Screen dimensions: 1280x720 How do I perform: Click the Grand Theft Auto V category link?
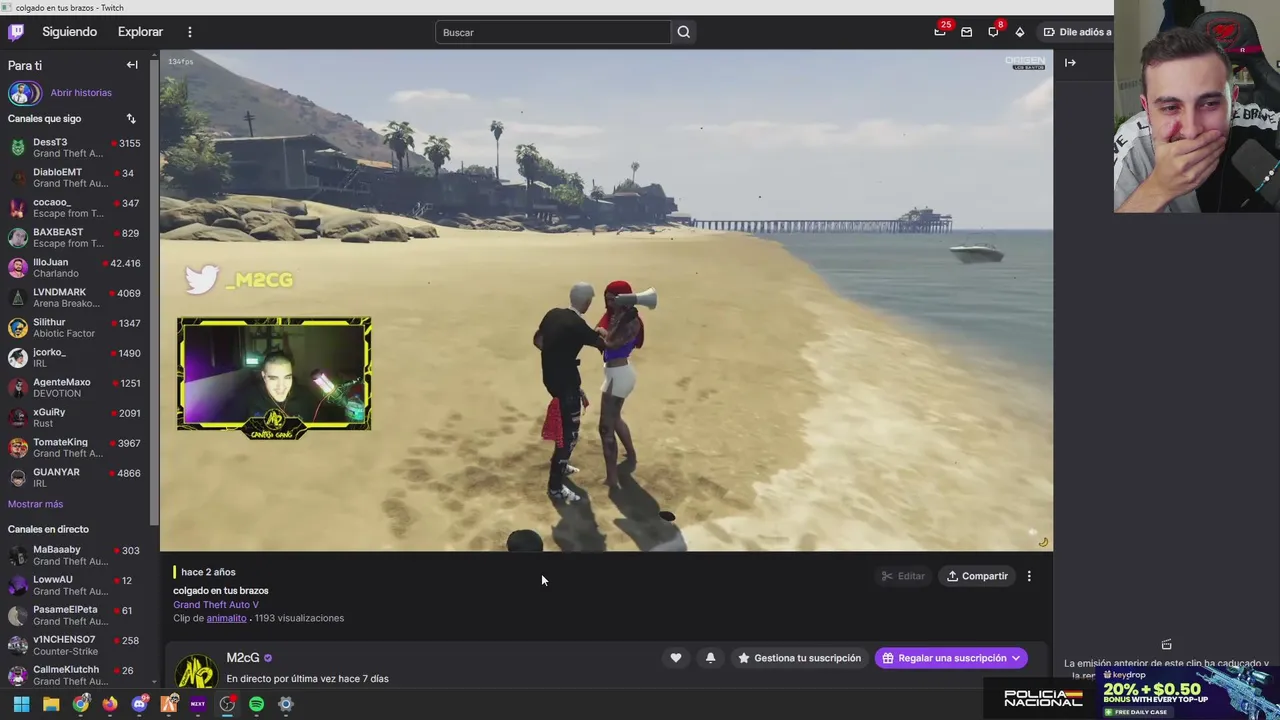(216, 604)
